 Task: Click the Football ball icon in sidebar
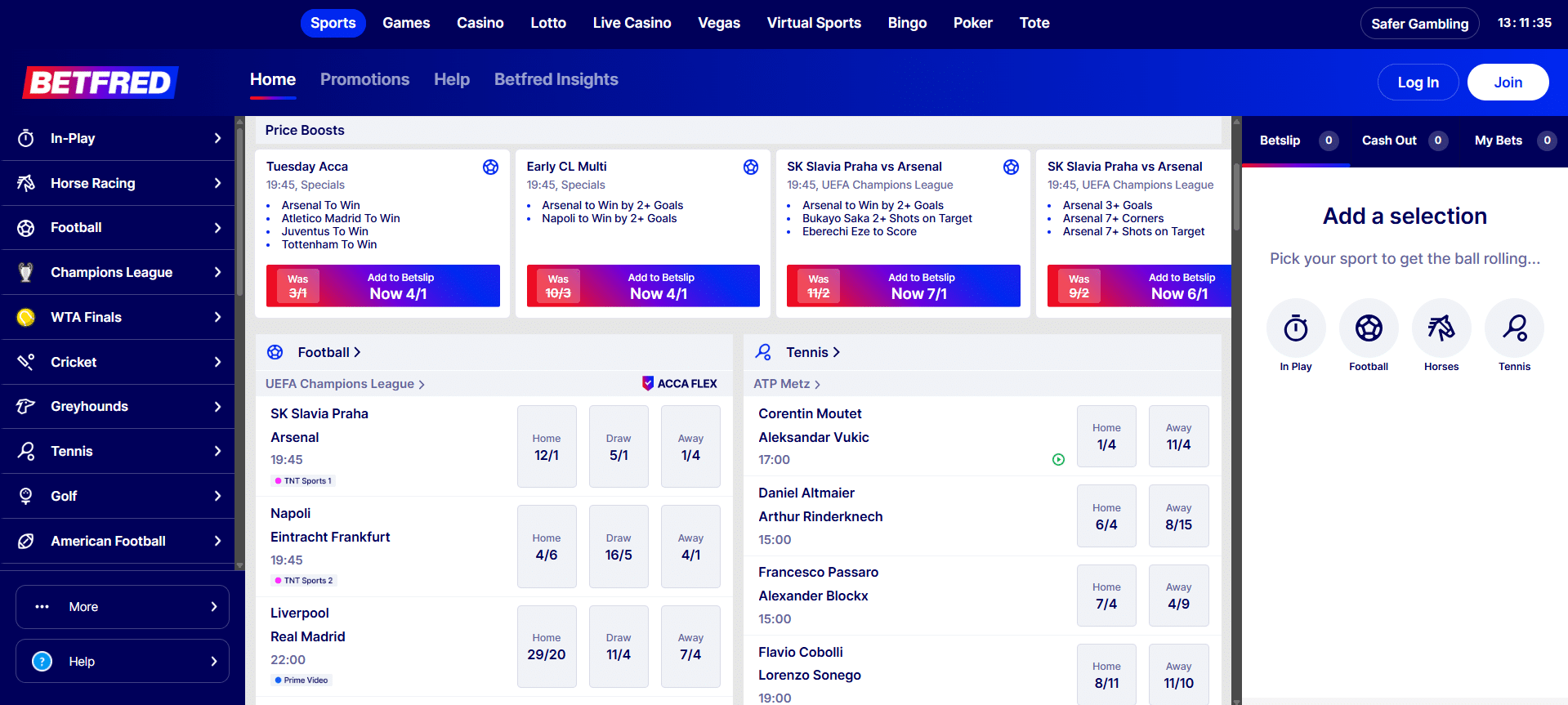tap(26, 228)
